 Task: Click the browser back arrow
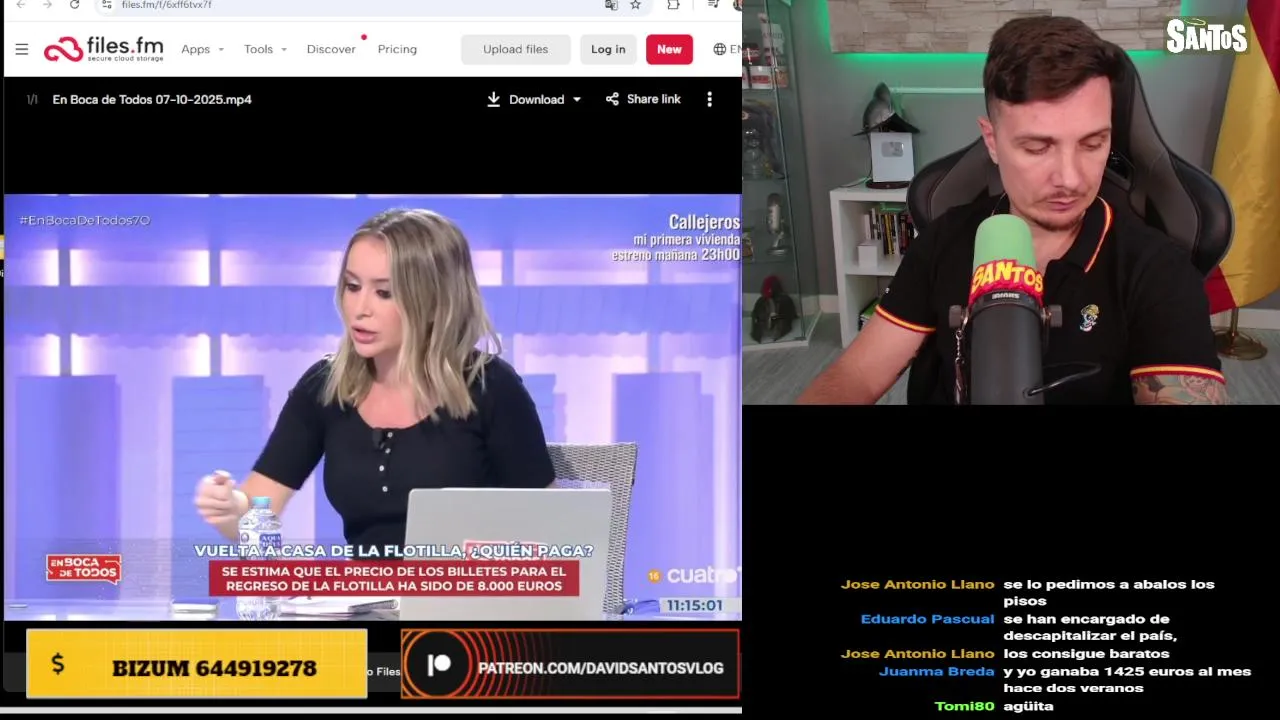21,5
